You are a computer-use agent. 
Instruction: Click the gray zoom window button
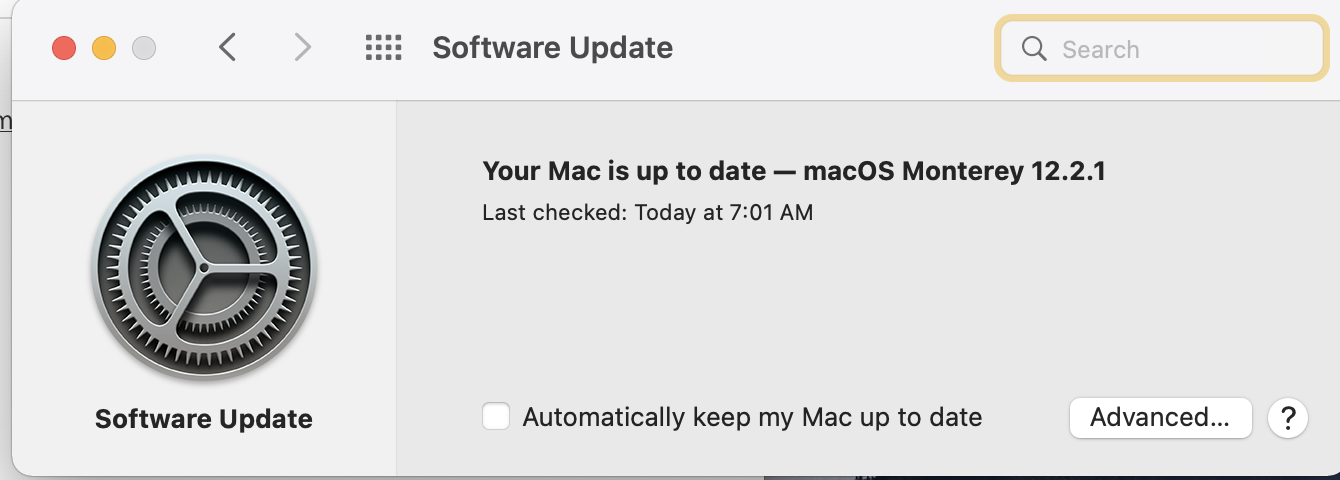point(144,48)
